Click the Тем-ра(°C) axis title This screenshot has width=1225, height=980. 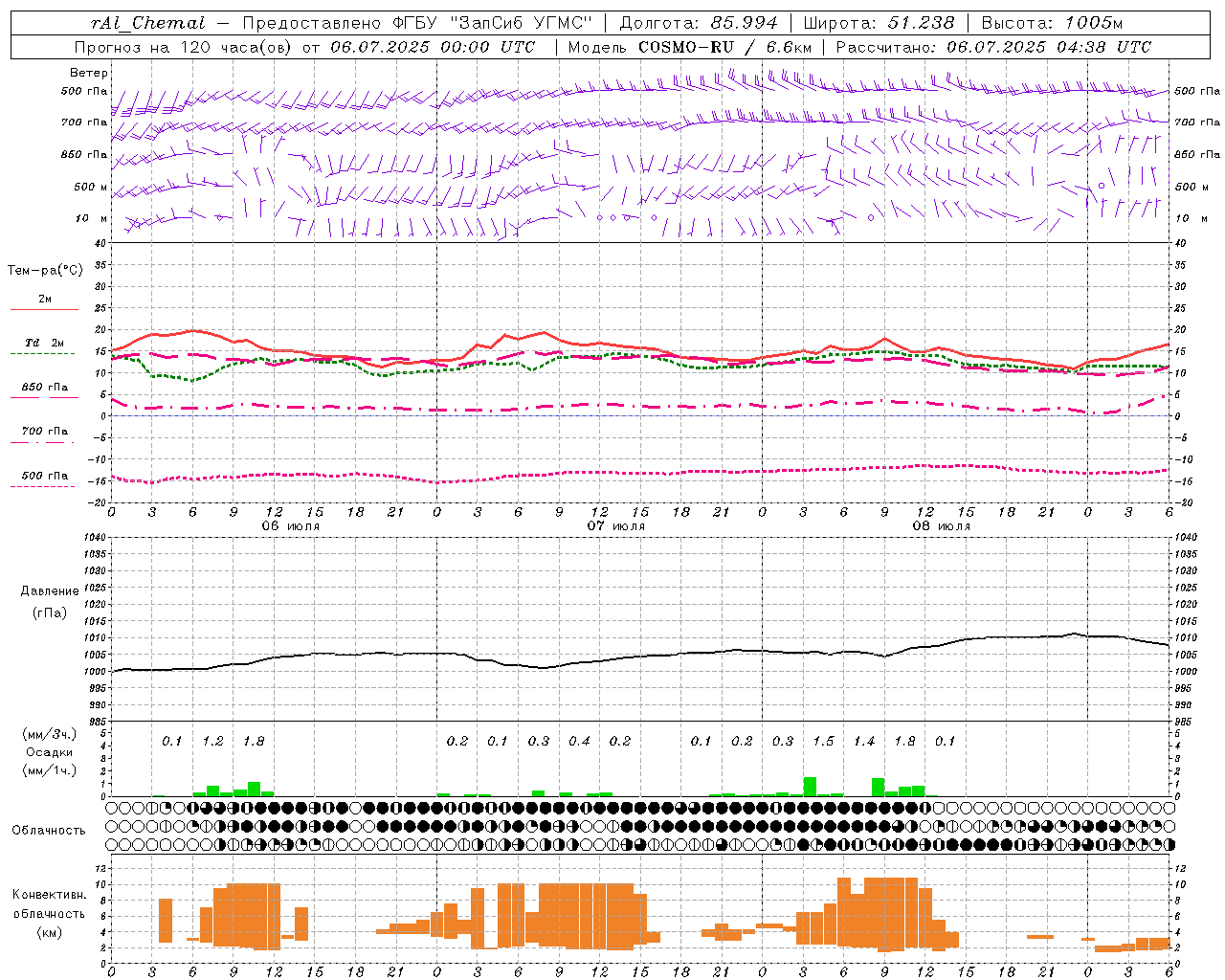click(45, 271)
